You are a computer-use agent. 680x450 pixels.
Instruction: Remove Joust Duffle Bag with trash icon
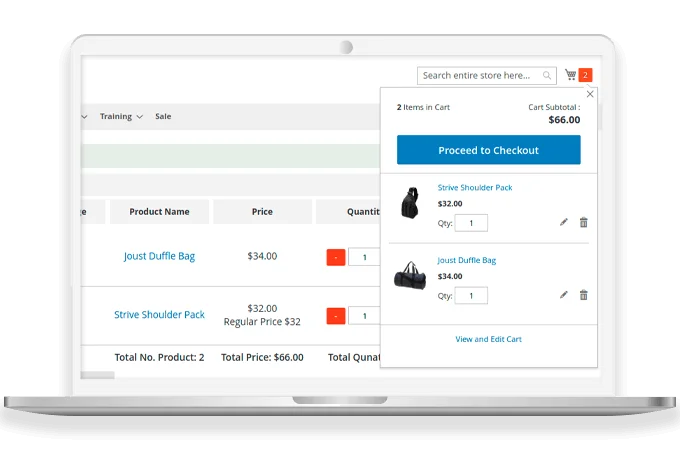click(x=584, y=295)
